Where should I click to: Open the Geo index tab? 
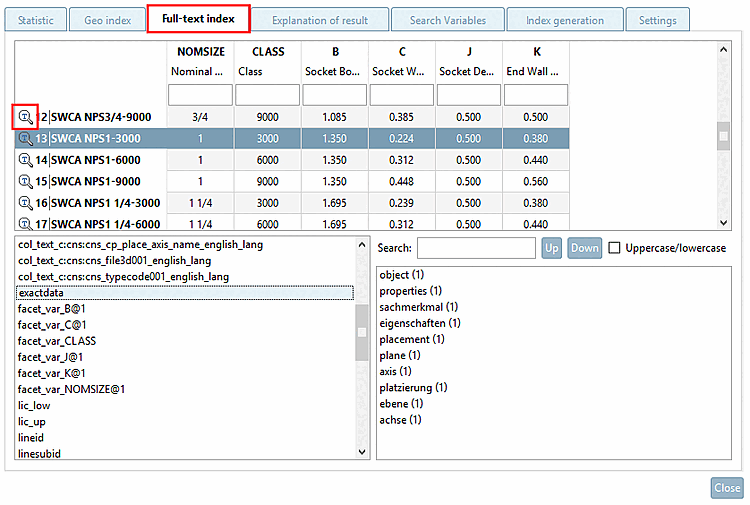click(x=106, y=20)
